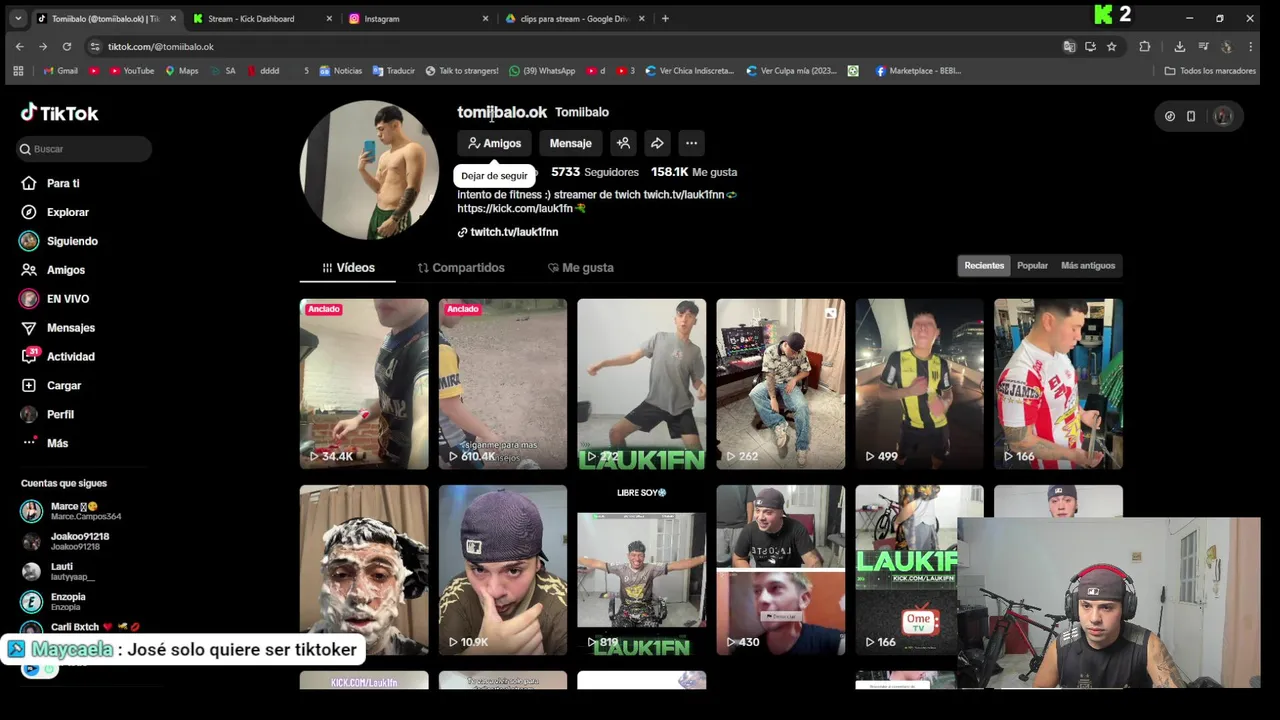Click the phone app icon at top right
Viewport: 1280px width, 720px height.
1191,116
